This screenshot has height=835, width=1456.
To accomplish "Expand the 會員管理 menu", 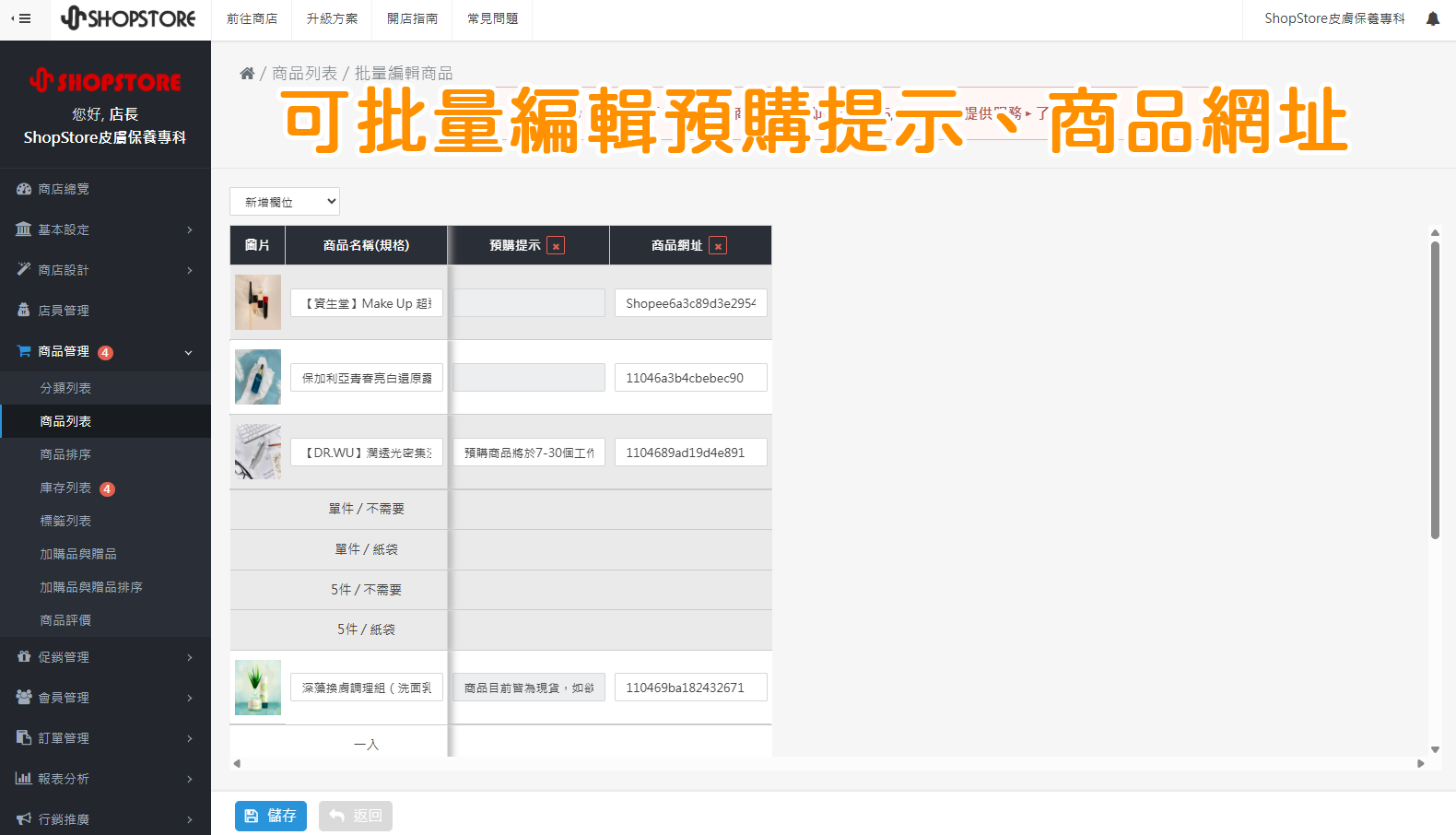I will coord(105,698).
